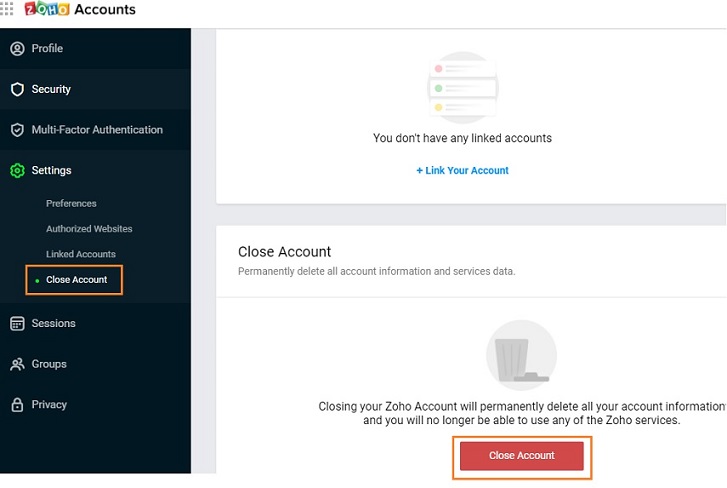Click the Settings gear icon
Viewport: 727px width, 488px height.
(x=17, y=171)
